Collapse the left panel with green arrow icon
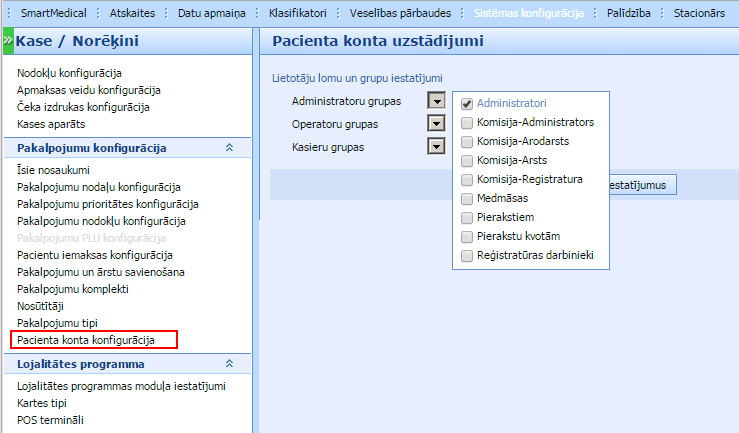This screenshot has height=433, width=739. point(7,41)
